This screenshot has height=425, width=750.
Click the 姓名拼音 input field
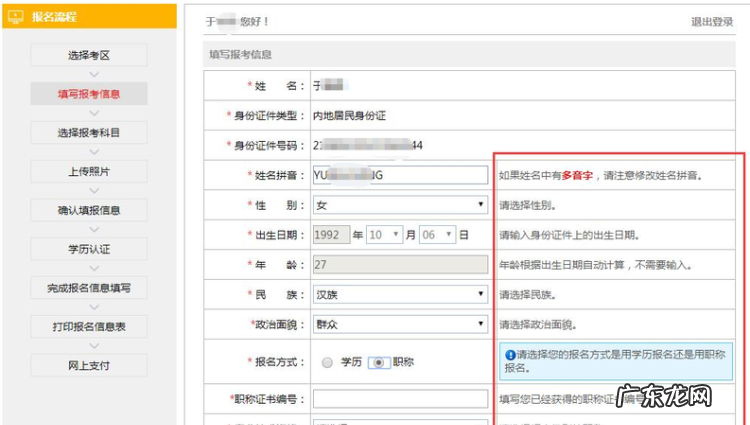(400, 175)
